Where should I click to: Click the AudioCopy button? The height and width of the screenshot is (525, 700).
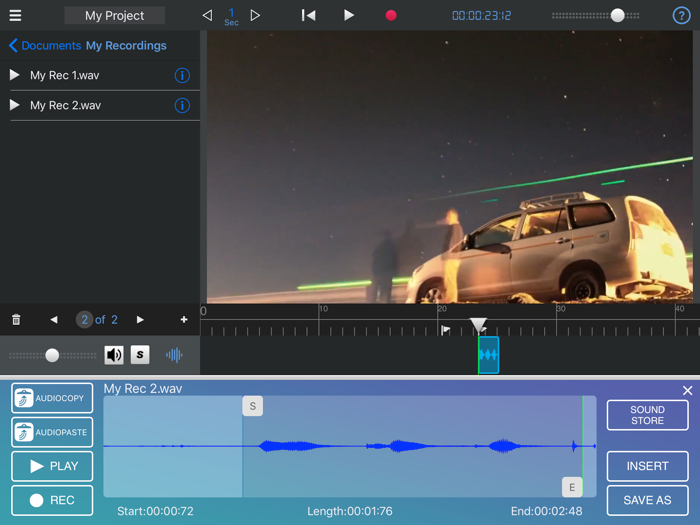click(x=52, y=398)
